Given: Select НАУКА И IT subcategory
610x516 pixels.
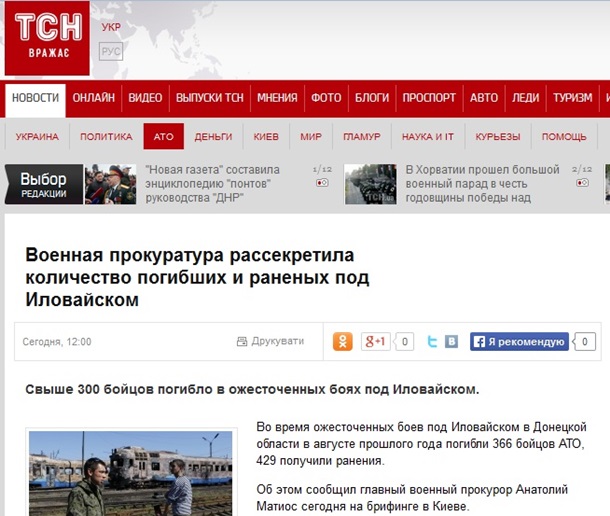Looking at the screenshot, I should pyautogui.click(x=428, y=137).
